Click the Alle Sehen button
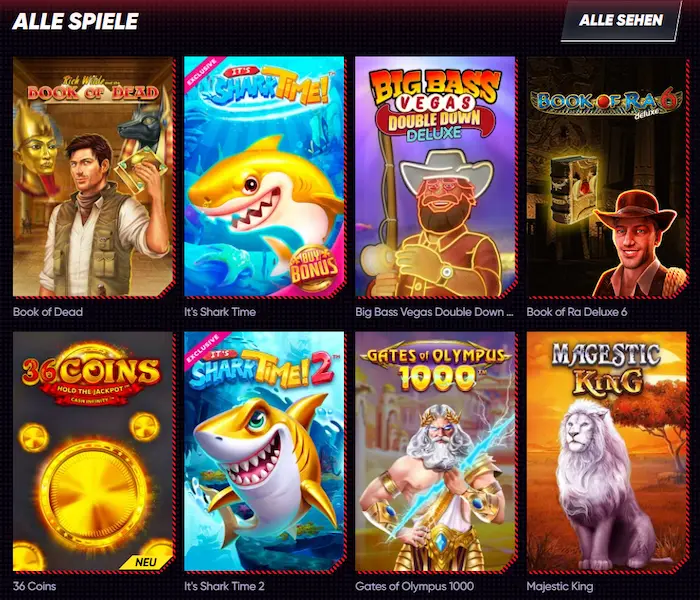 point(621,21)
